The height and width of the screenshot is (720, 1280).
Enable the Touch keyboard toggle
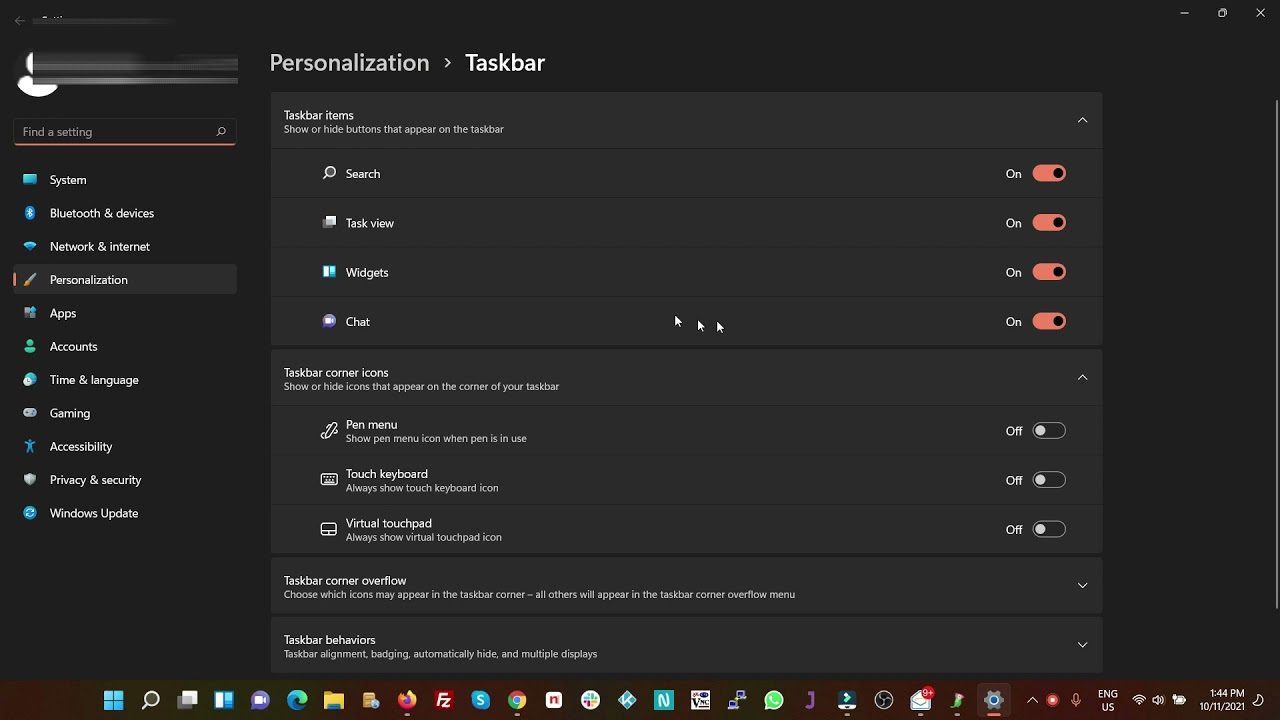click(x=1049, y=480)
